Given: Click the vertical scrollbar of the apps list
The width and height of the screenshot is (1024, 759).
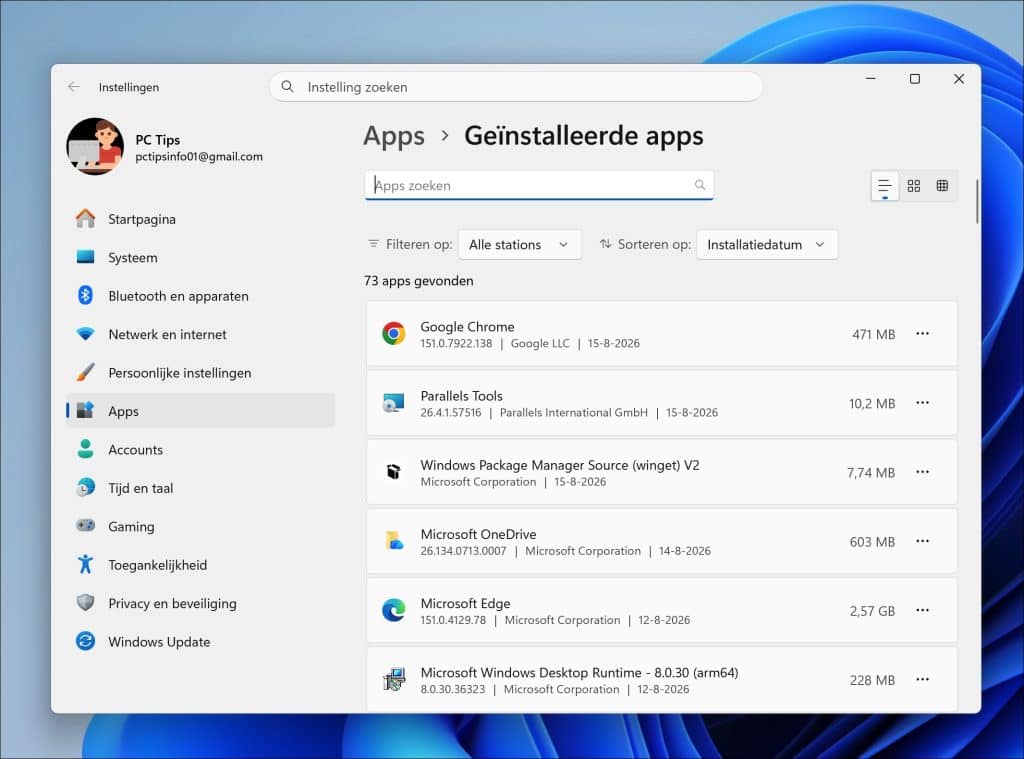Looking at the screenshot, I should pyautogui.click(x=977, y=201).
